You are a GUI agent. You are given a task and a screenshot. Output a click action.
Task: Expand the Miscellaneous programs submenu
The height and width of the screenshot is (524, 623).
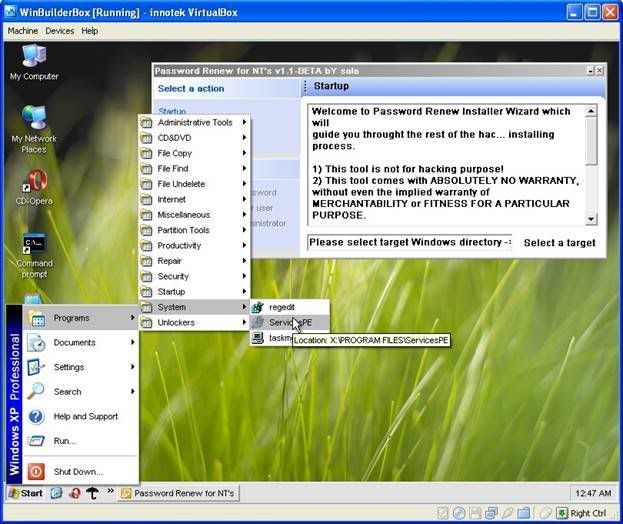(x=194, y=215)
